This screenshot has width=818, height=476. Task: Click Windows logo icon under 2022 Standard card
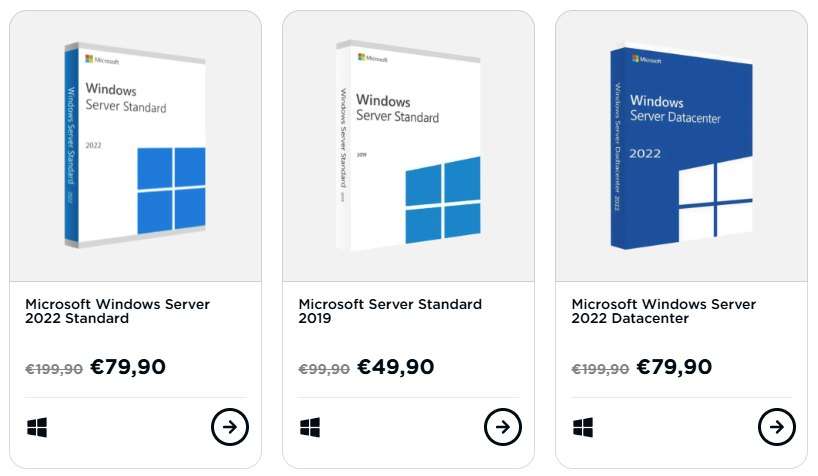point(37,427)
